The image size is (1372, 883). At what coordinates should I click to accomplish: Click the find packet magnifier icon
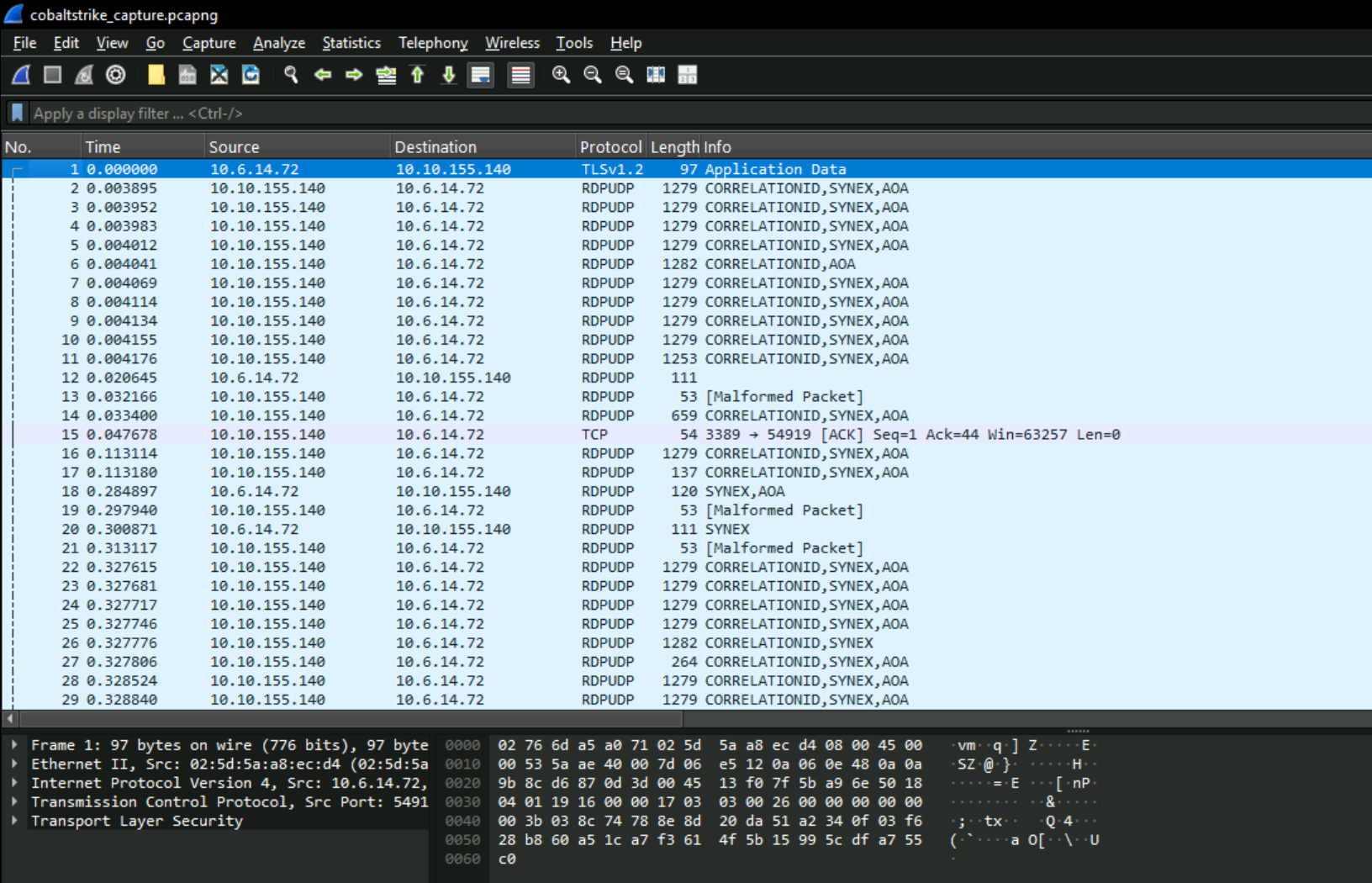[x=291, y=75]
